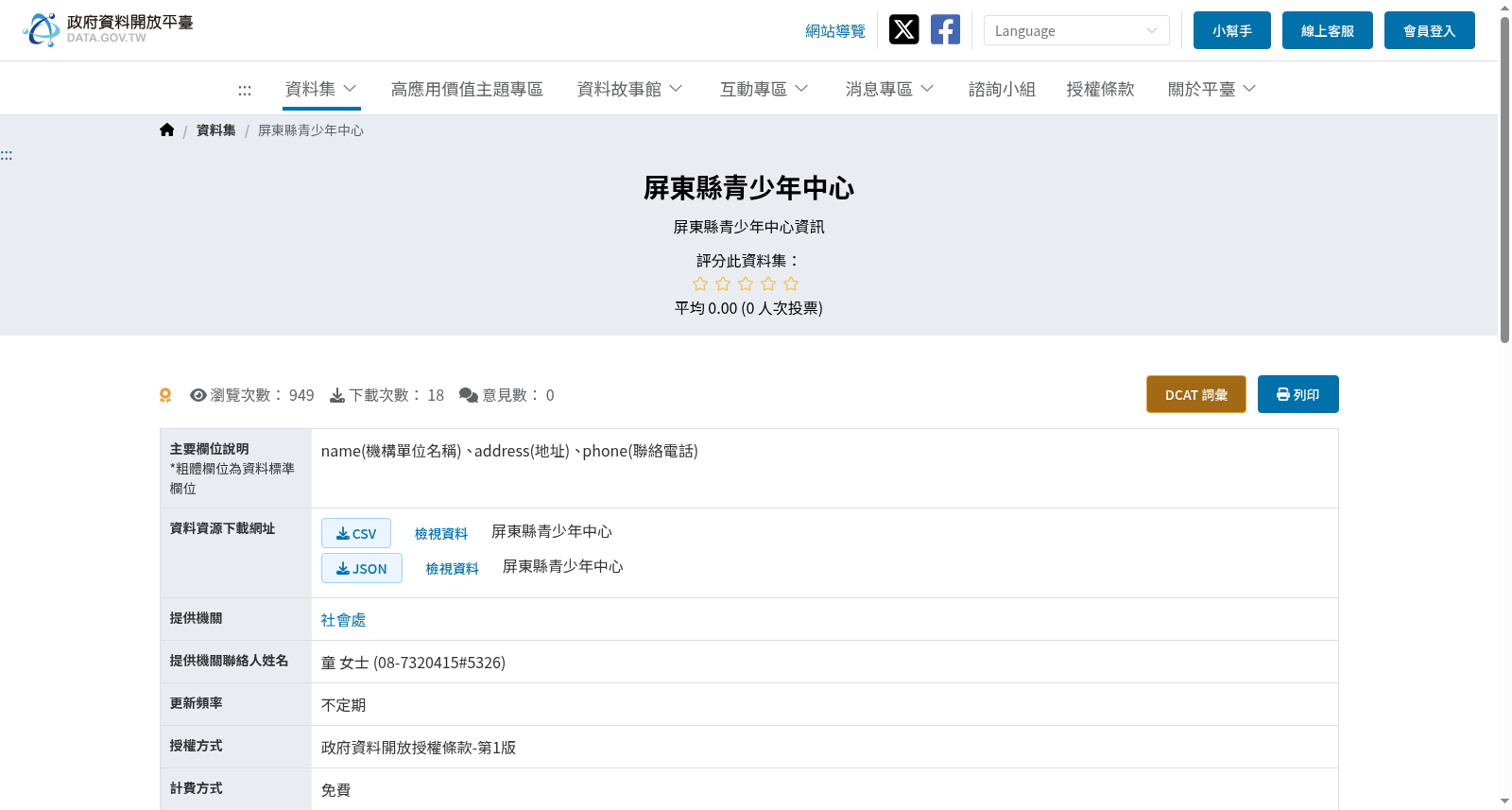
Task: Click the main navigation ::: accesskey marker
Action: (x=245, y=90)
